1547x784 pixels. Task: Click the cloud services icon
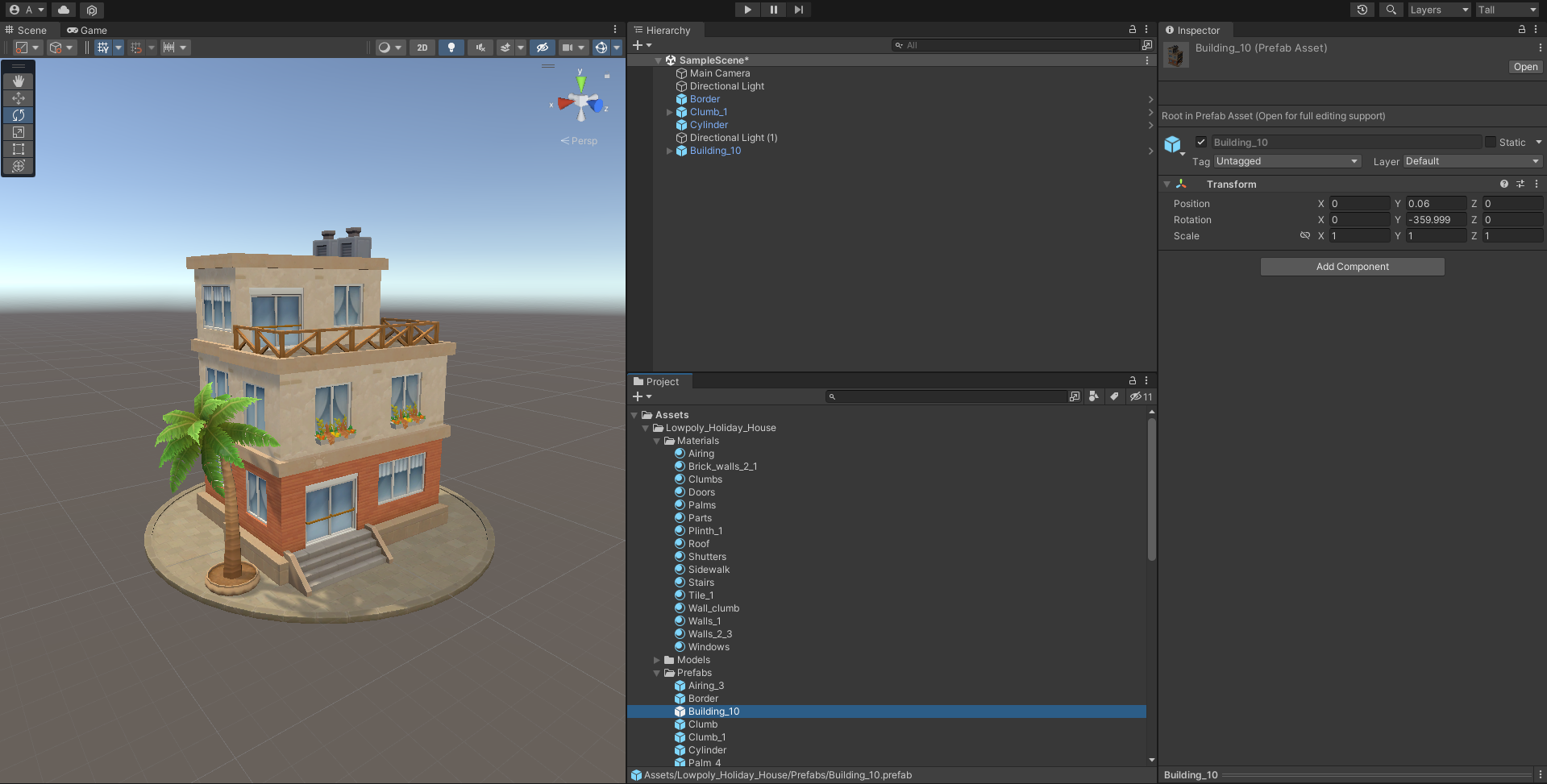click(x=64, y=10)
